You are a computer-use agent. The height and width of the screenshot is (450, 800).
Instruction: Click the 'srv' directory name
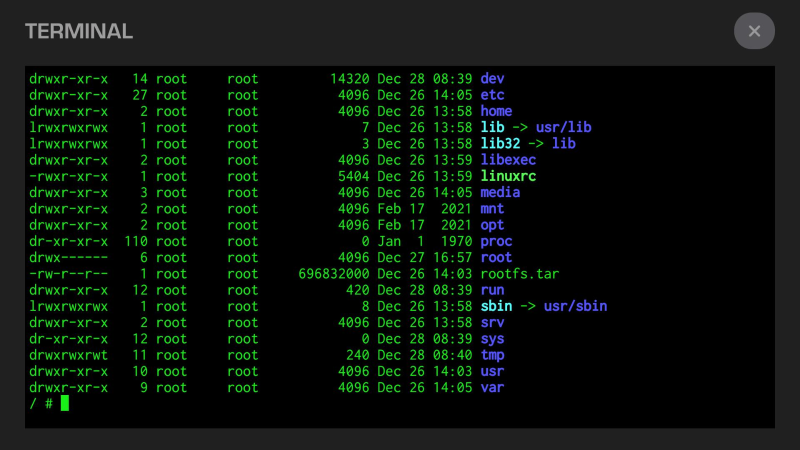pyautogui.click(x=492, y=322)
